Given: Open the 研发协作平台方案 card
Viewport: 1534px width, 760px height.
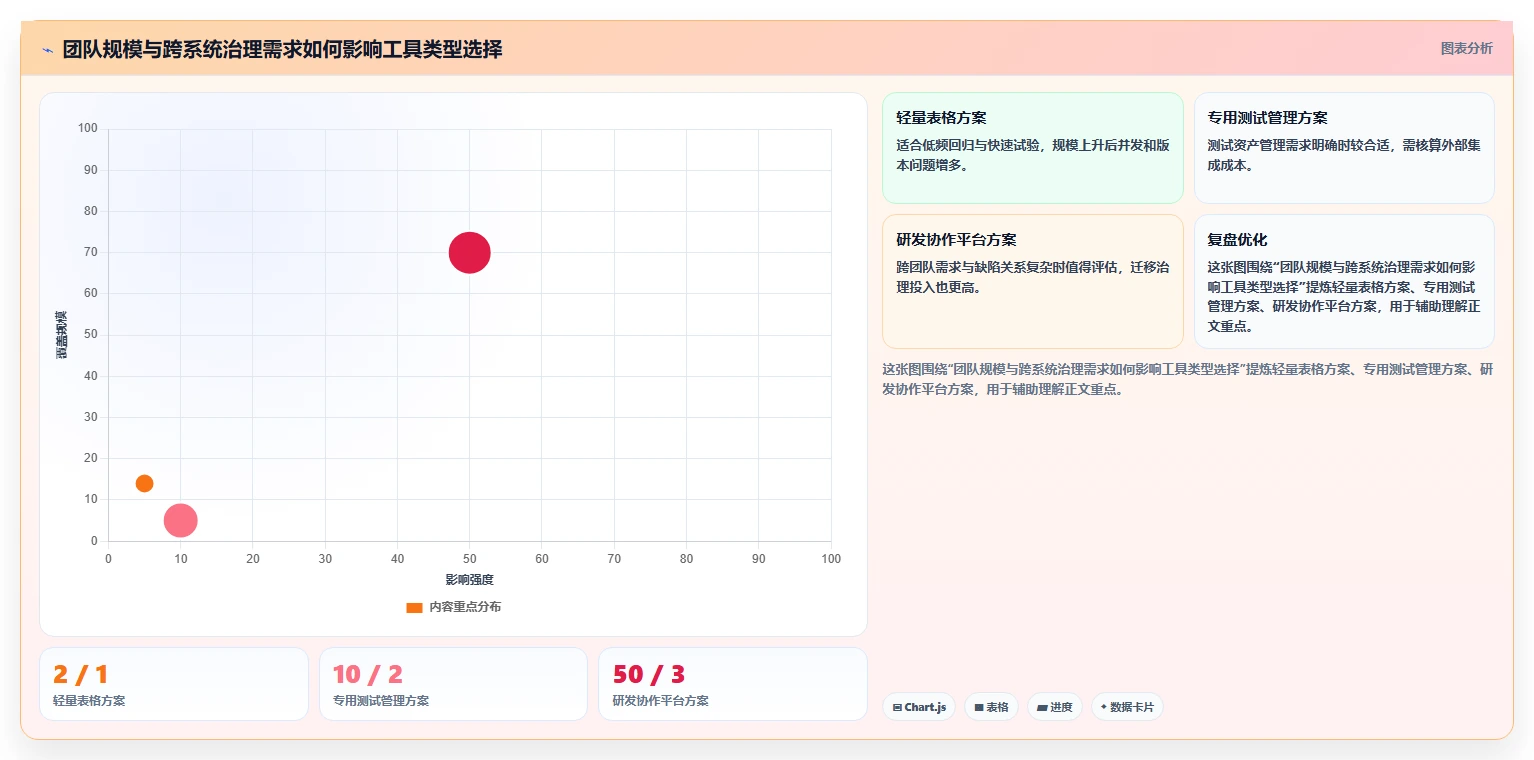Looking at the screenshot, I should pyautogui.click(x=1033, y=281).
